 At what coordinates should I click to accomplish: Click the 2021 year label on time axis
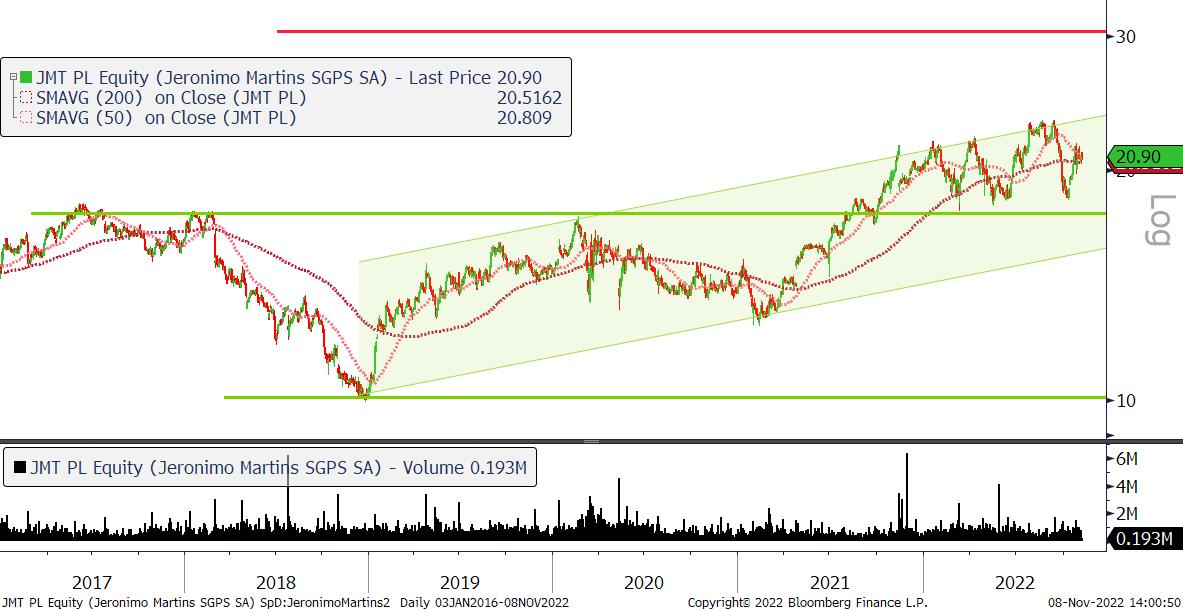tap(829, 583)
